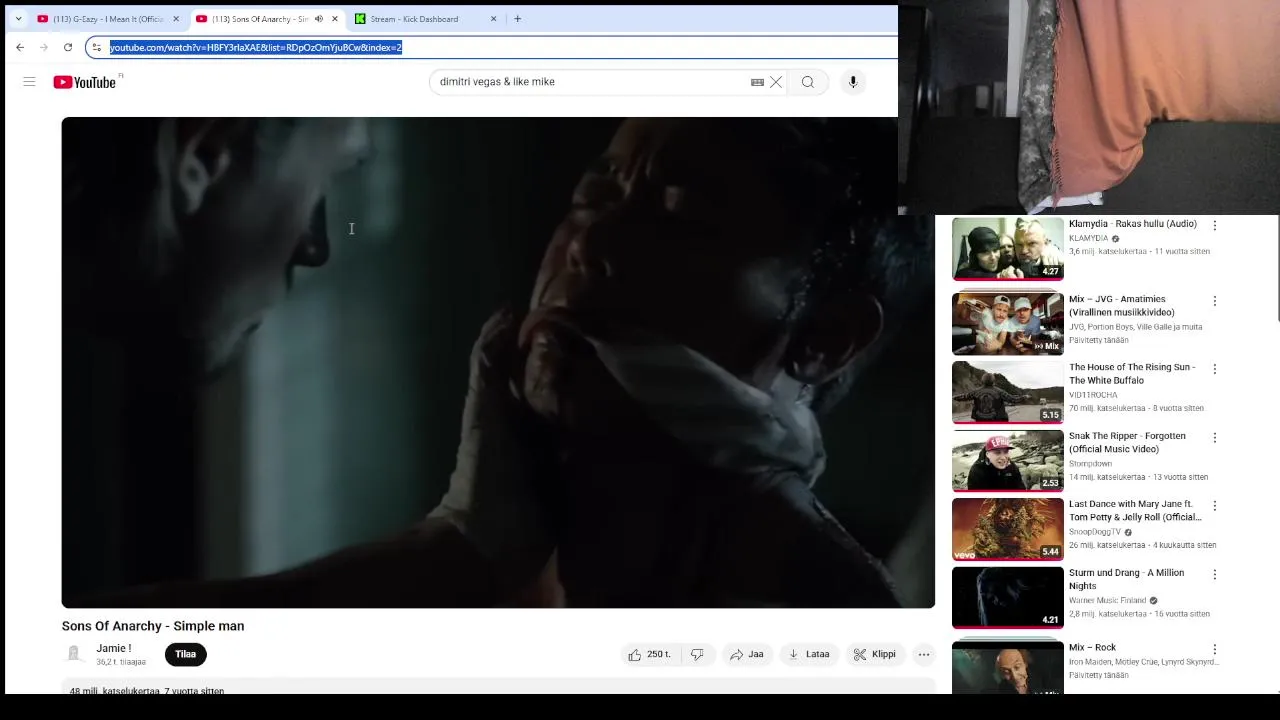Reload the current page
Image resolution: width=1280 pixels, height=720 pixels.
[x=68, y=47]
